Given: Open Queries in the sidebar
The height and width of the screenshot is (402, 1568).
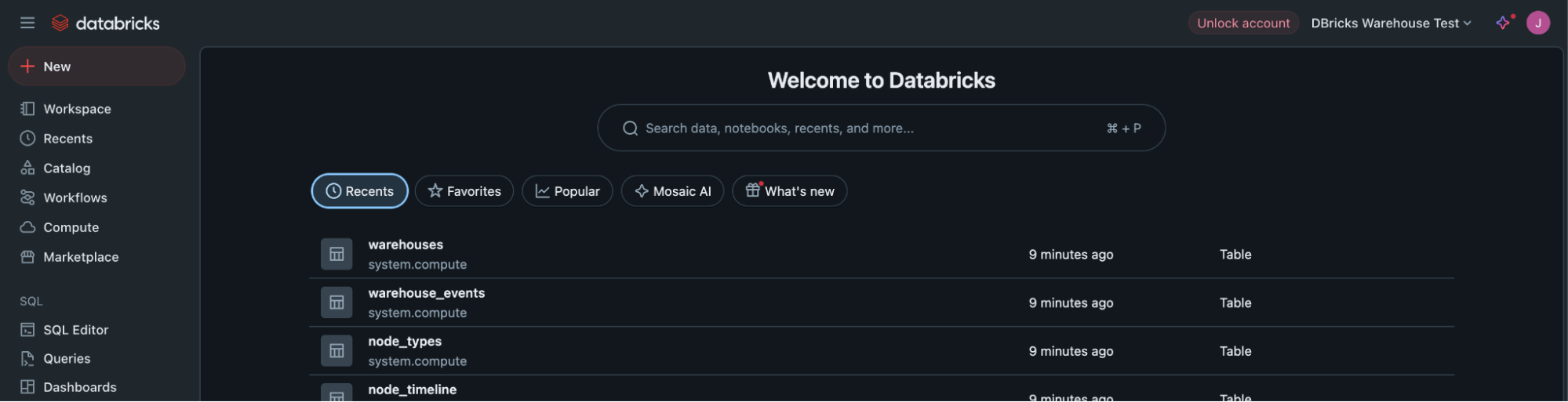Looking at the screenshot, I should pyautogui.click(x=67, y=359).
